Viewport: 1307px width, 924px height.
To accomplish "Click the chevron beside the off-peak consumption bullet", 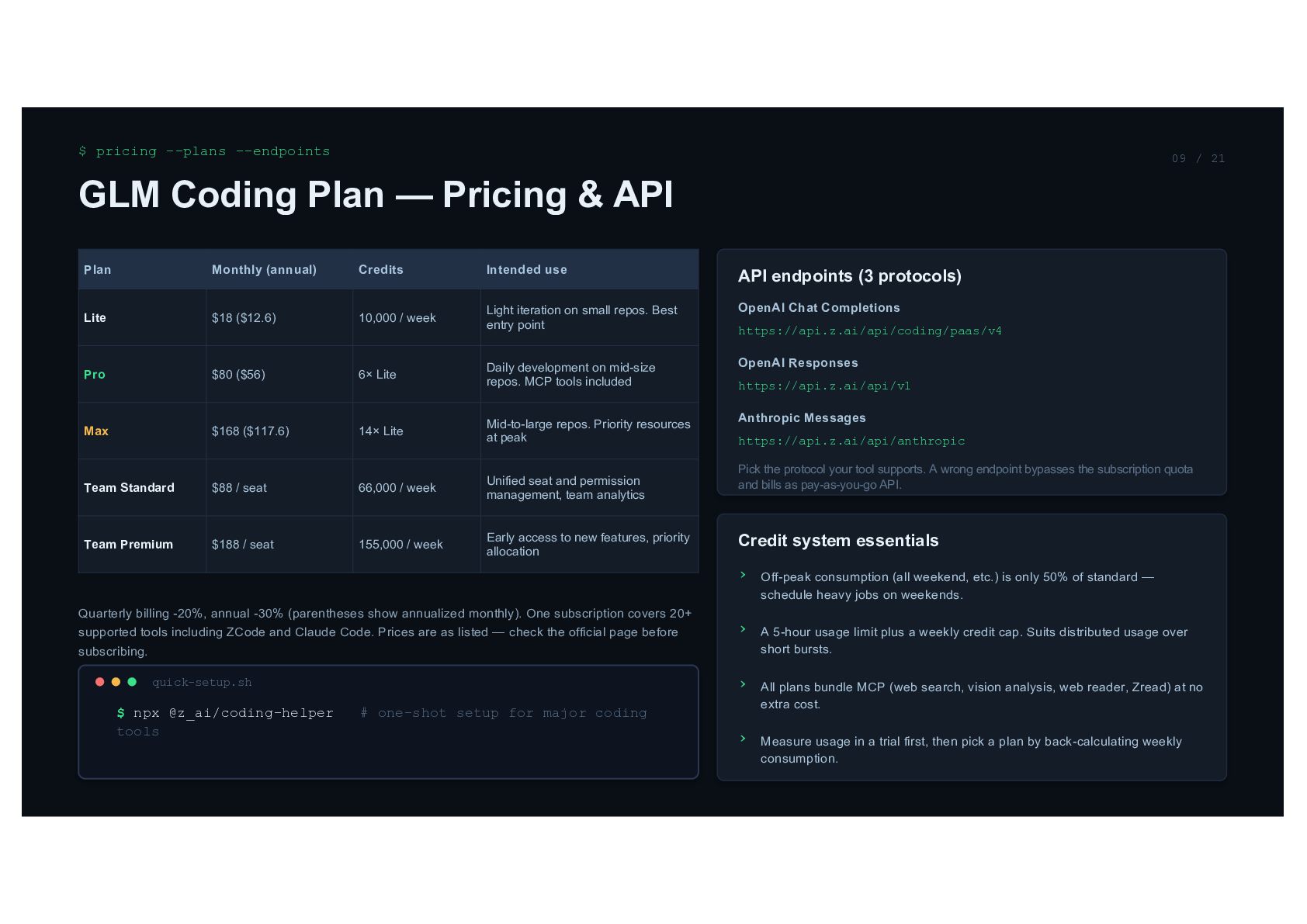I will point(743,575).
